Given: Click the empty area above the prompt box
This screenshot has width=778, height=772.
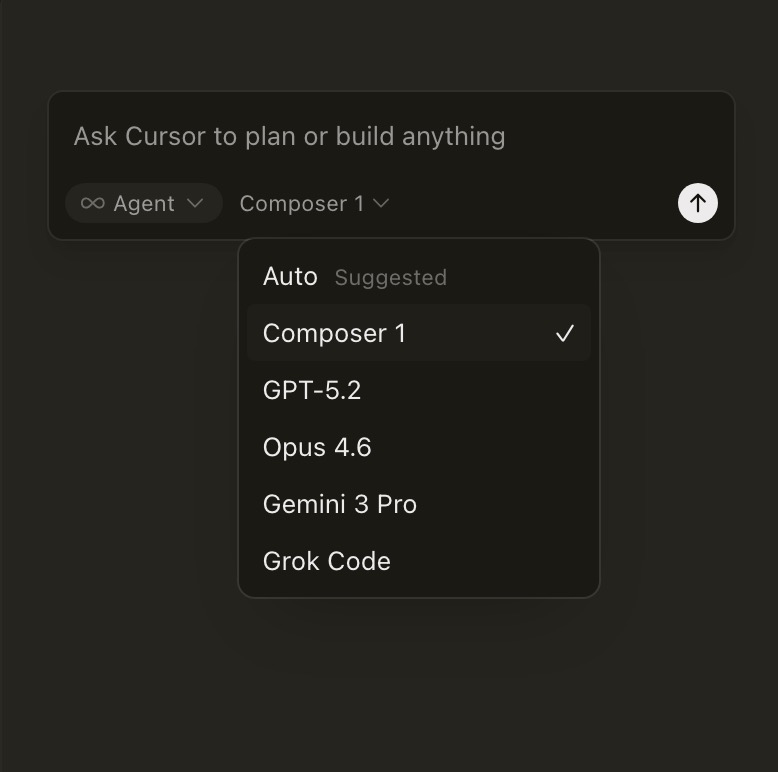Looking at the screenshot, I should pyautogui.click(x=390, y=45).
